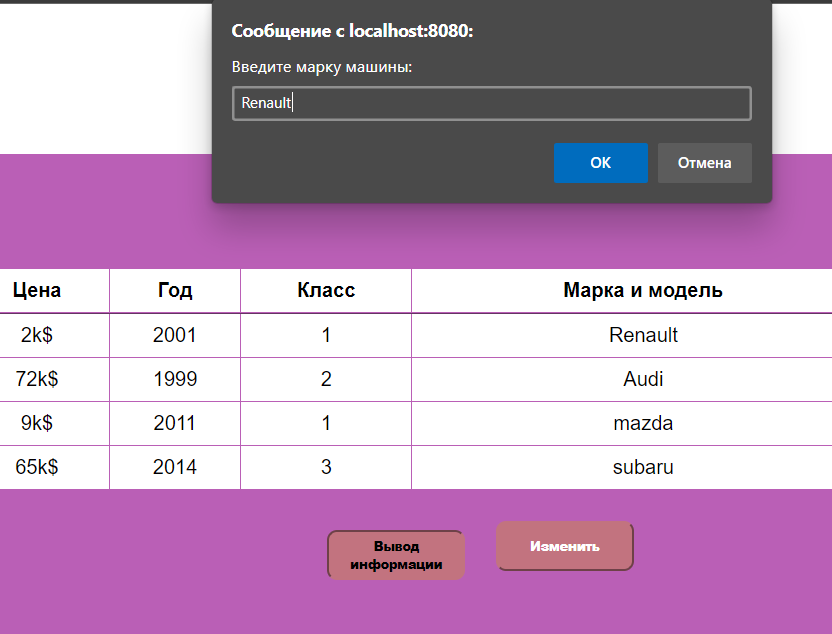Select the year 2014 cell

click(x=175, y=467)
